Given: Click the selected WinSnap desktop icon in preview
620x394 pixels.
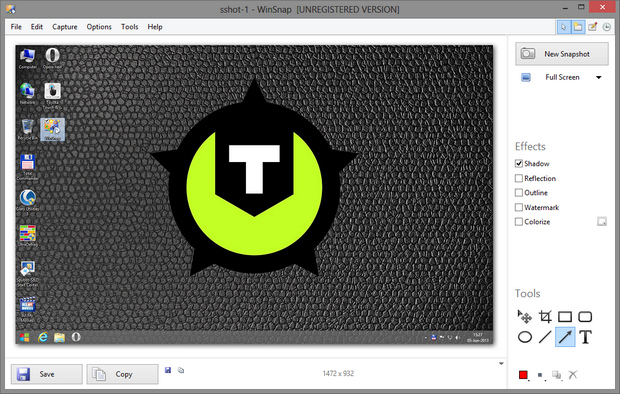Looking at the screenshot, I should 53,129.
